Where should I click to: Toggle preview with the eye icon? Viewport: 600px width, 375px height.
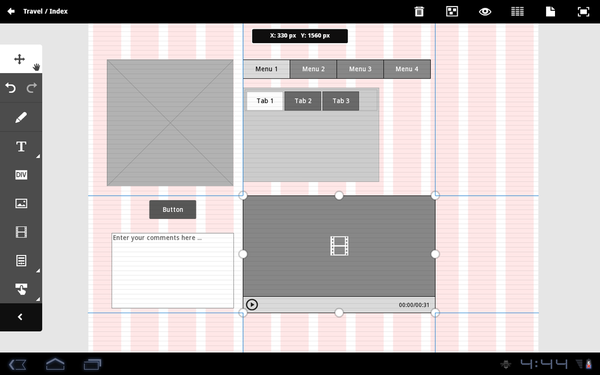coord(485,11)
